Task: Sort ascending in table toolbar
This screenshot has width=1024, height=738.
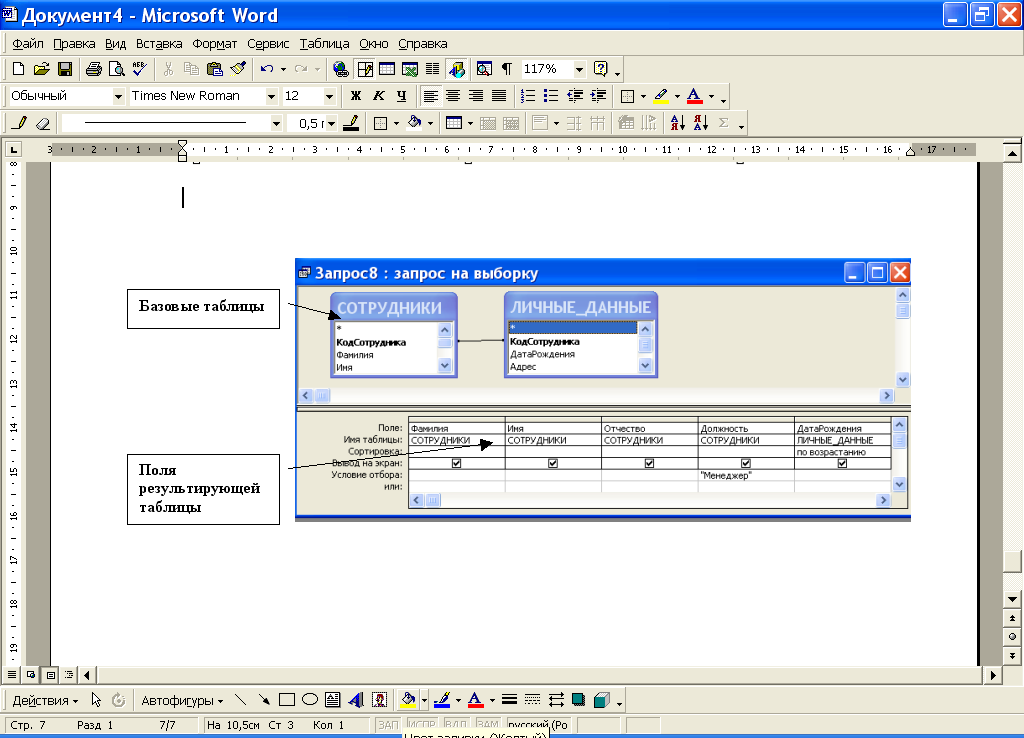Action: [678, 123]
